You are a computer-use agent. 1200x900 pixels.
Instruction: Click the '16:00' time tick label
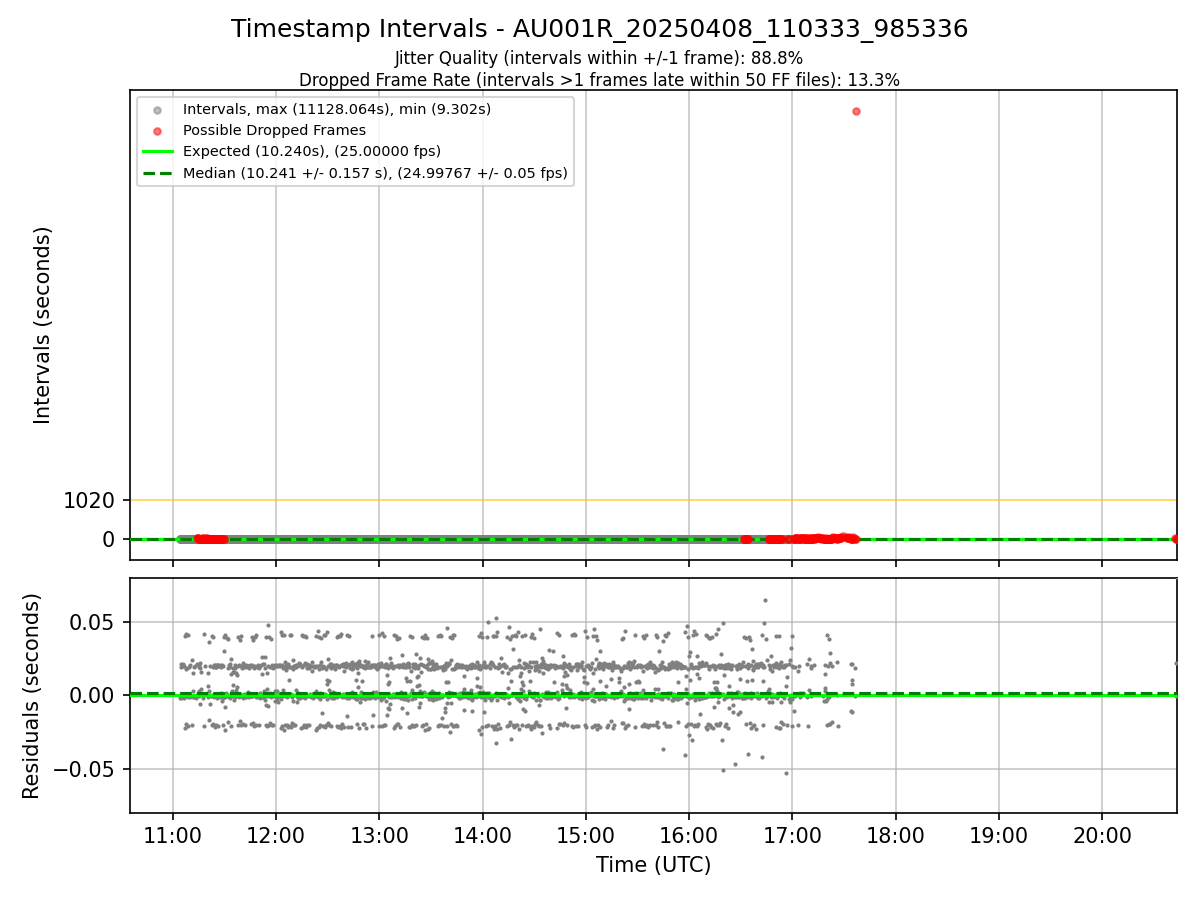pyautogui.click(x=689, y=835)
